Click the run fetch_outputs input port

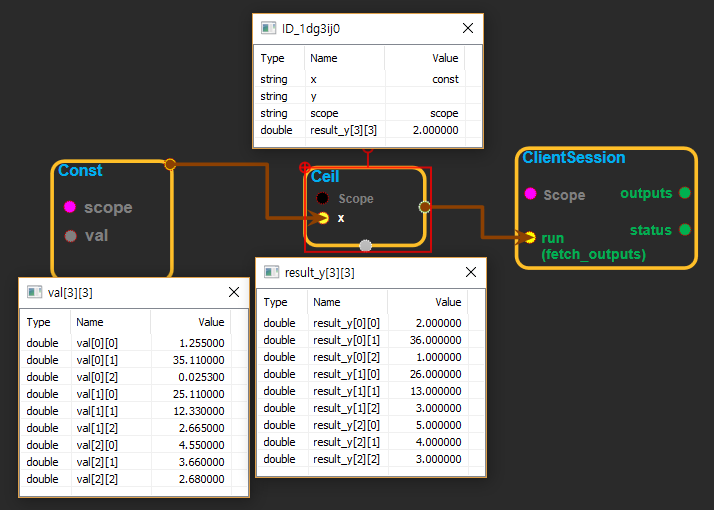coord(530,237)
